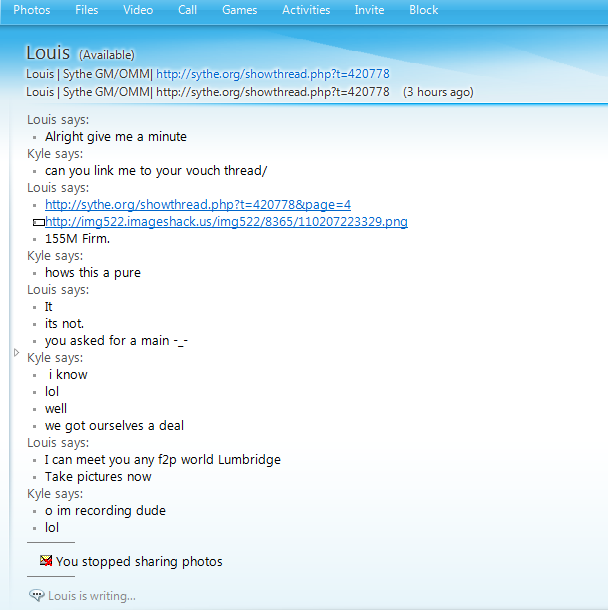
Task: Select the message "i know"
Action: point(68,375)
